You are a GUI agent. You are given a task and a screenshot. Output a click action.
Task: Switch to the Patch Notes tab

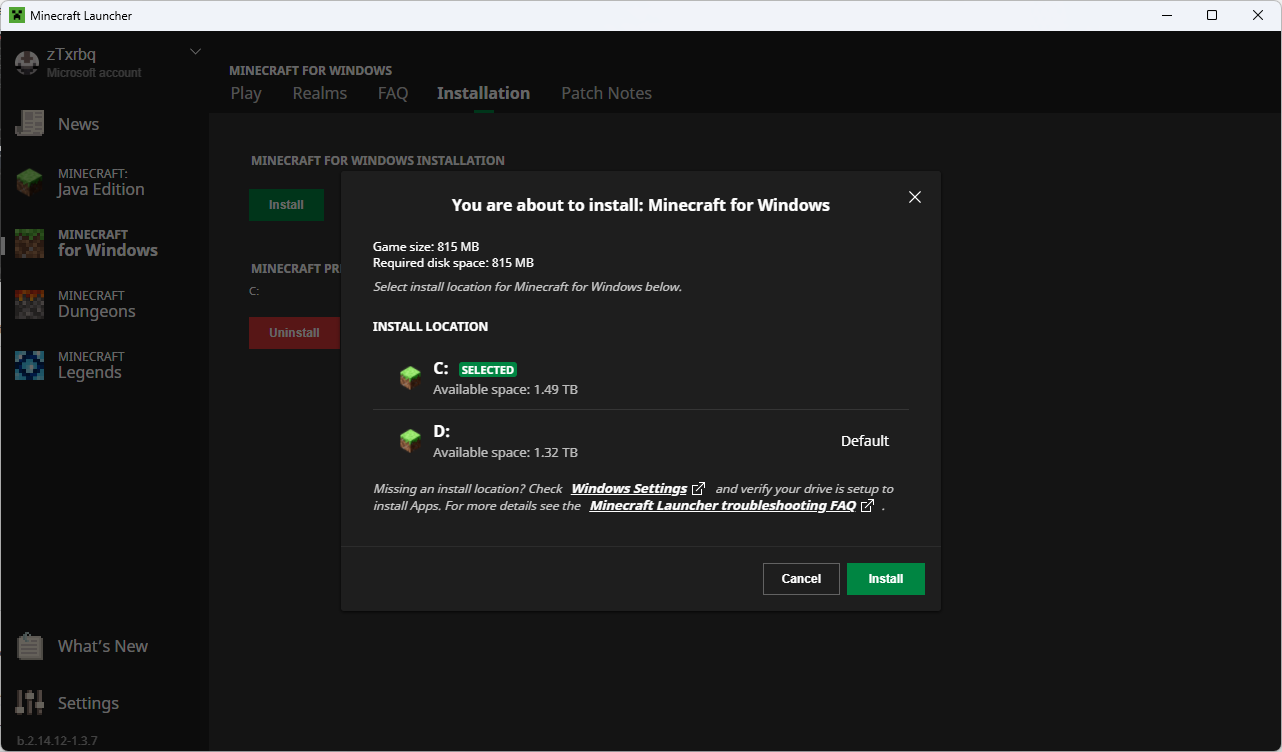pyautogui.click(x=606, y=93)
